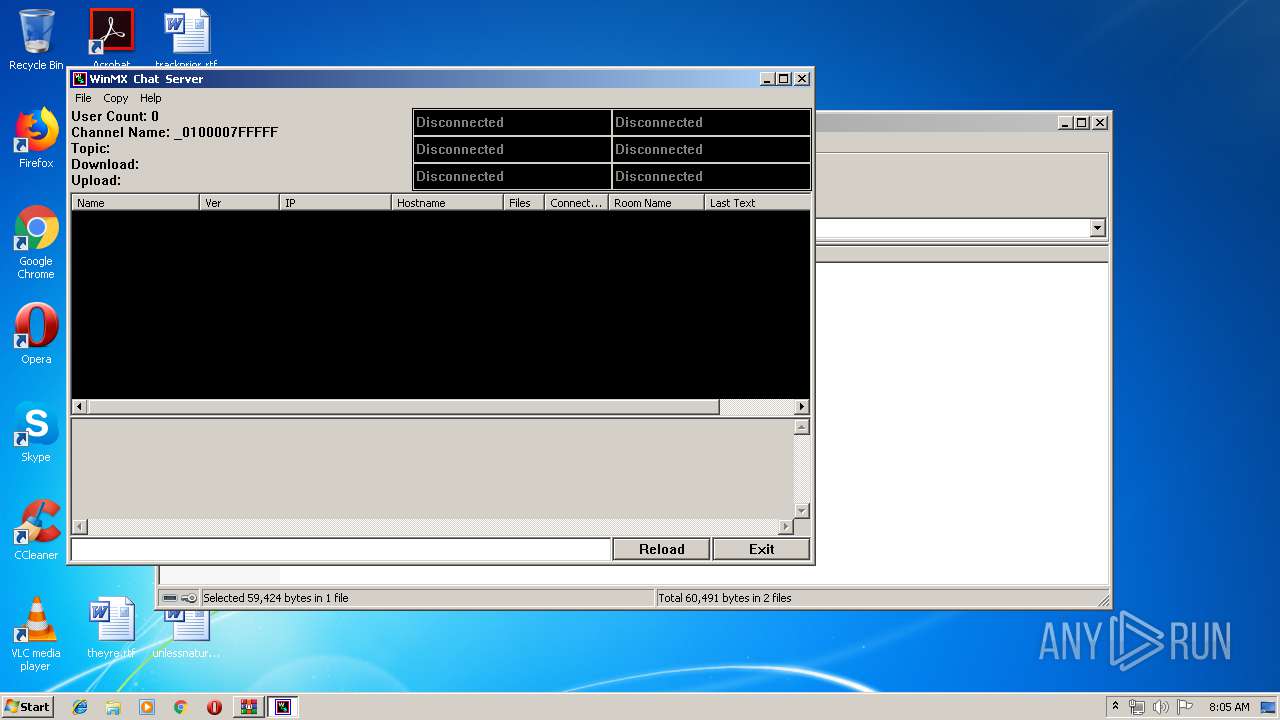Image resolution: width=1280 pixels, height=720 pixels.
Task: Select the Skype desktop shortcut
Action: tap(36, 433)
